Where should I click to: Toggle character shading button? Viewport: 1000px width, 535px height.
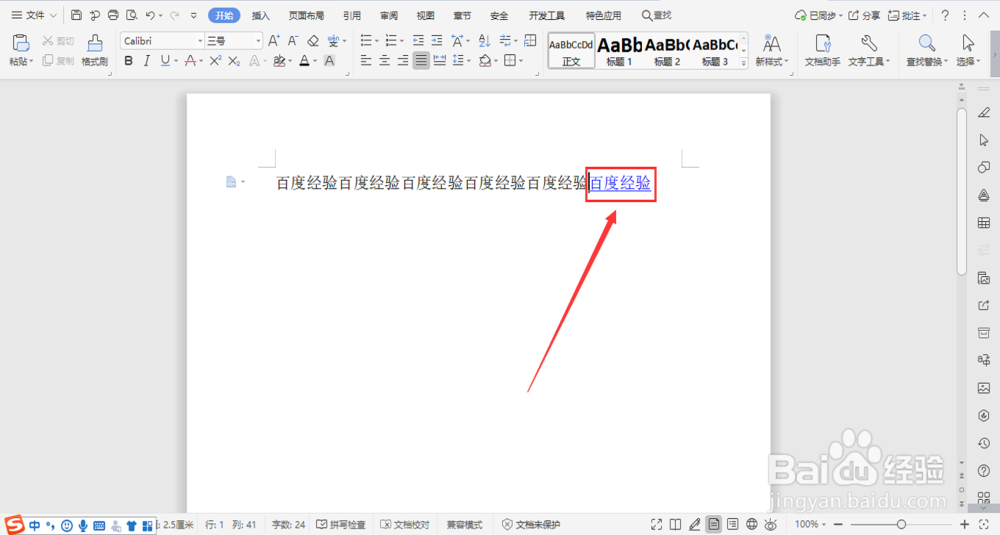click(x=329, y=61)
